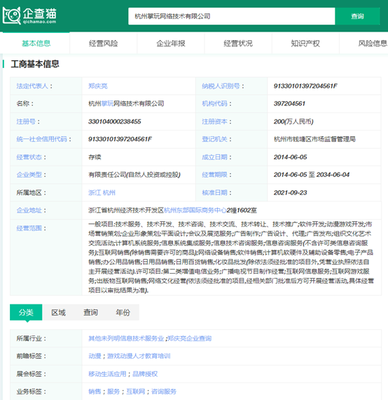388x400 pixels.
Task: Click legal representative link 郑庆亮
Action: 98,86
